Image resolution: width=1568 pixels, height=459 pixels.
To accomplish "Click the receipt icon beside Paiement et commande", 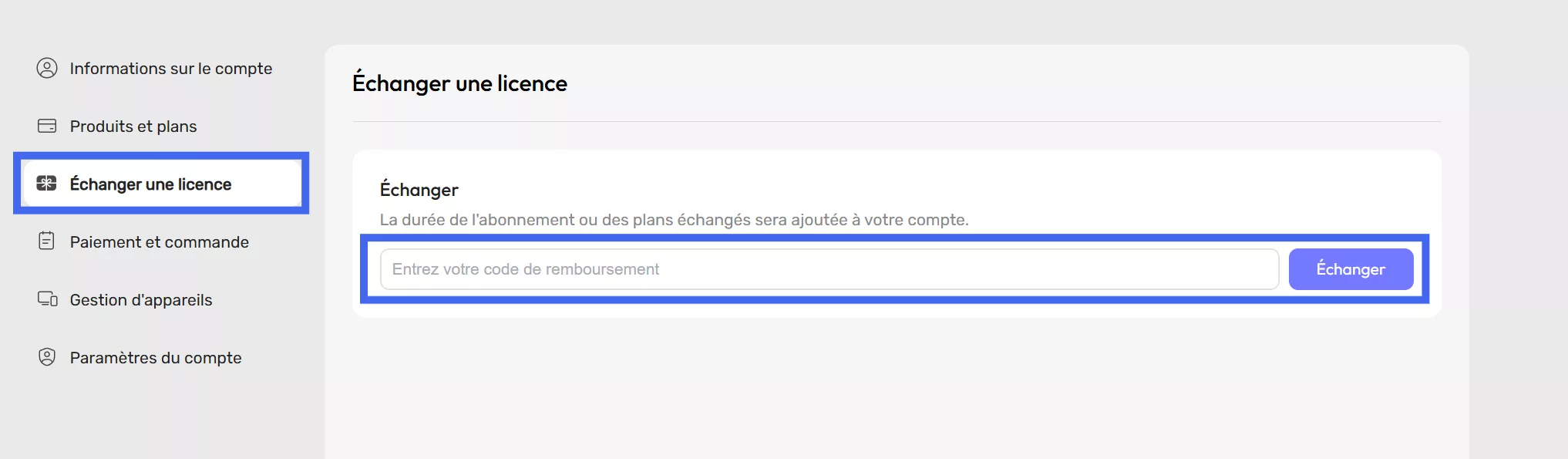I will tap(46, 241).
